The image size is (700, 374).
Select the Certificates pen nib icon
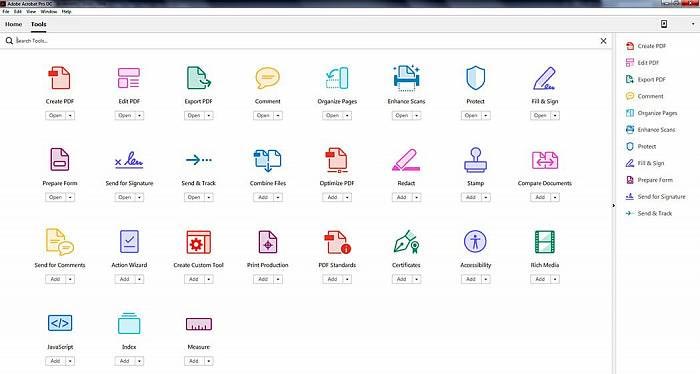click(x=406, y=242)
